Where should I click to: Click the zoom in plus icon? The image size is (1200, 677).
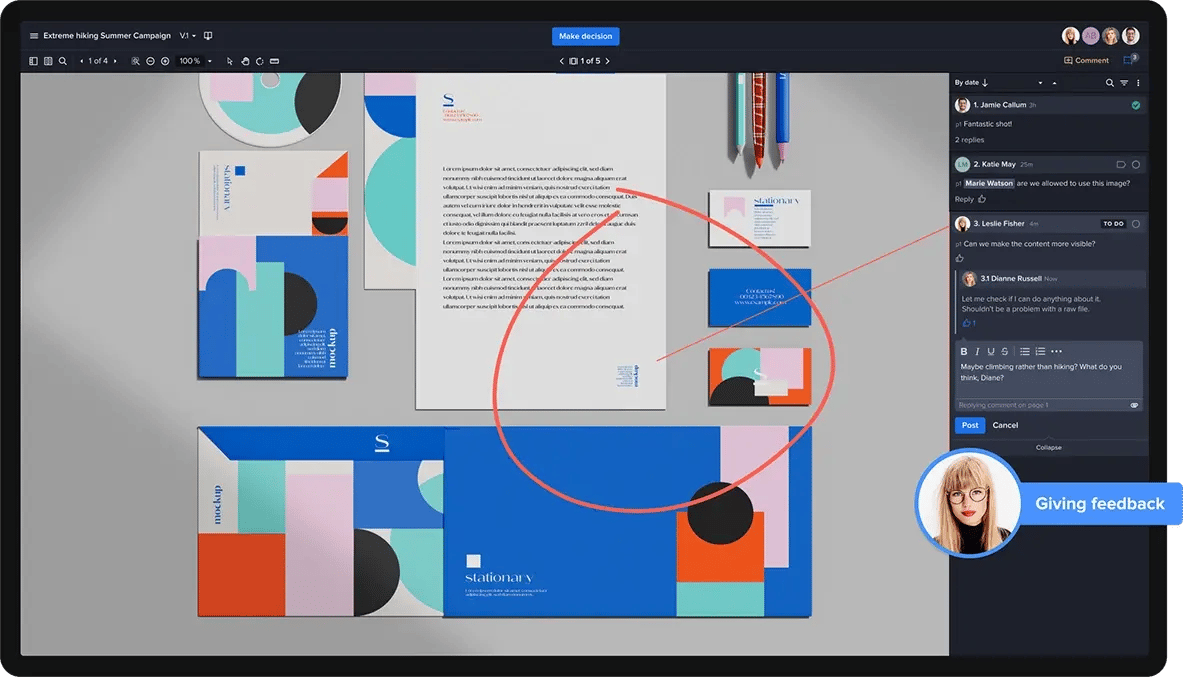(165, 61)
